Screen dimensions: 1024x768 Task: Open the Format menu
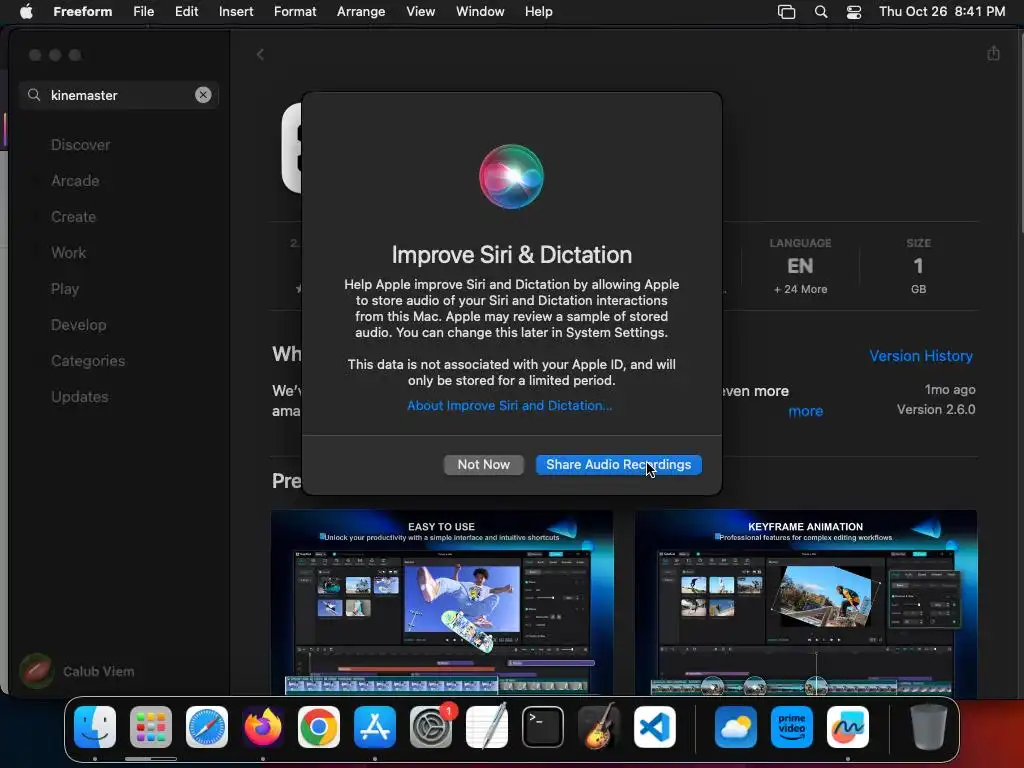[x=295, y=12]
